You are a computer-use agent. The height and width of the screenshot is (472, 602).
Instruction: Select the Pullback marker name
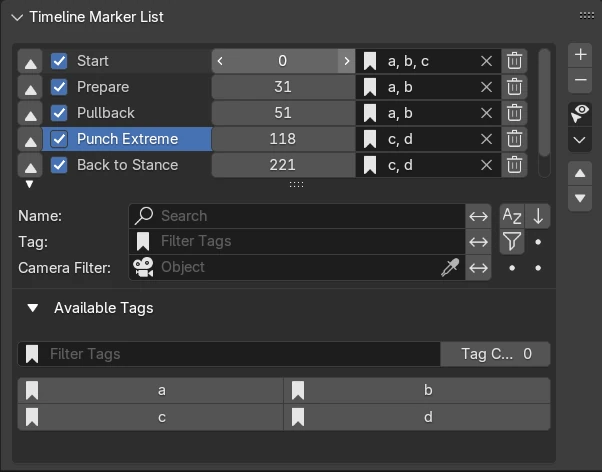[x=106, y=113]
